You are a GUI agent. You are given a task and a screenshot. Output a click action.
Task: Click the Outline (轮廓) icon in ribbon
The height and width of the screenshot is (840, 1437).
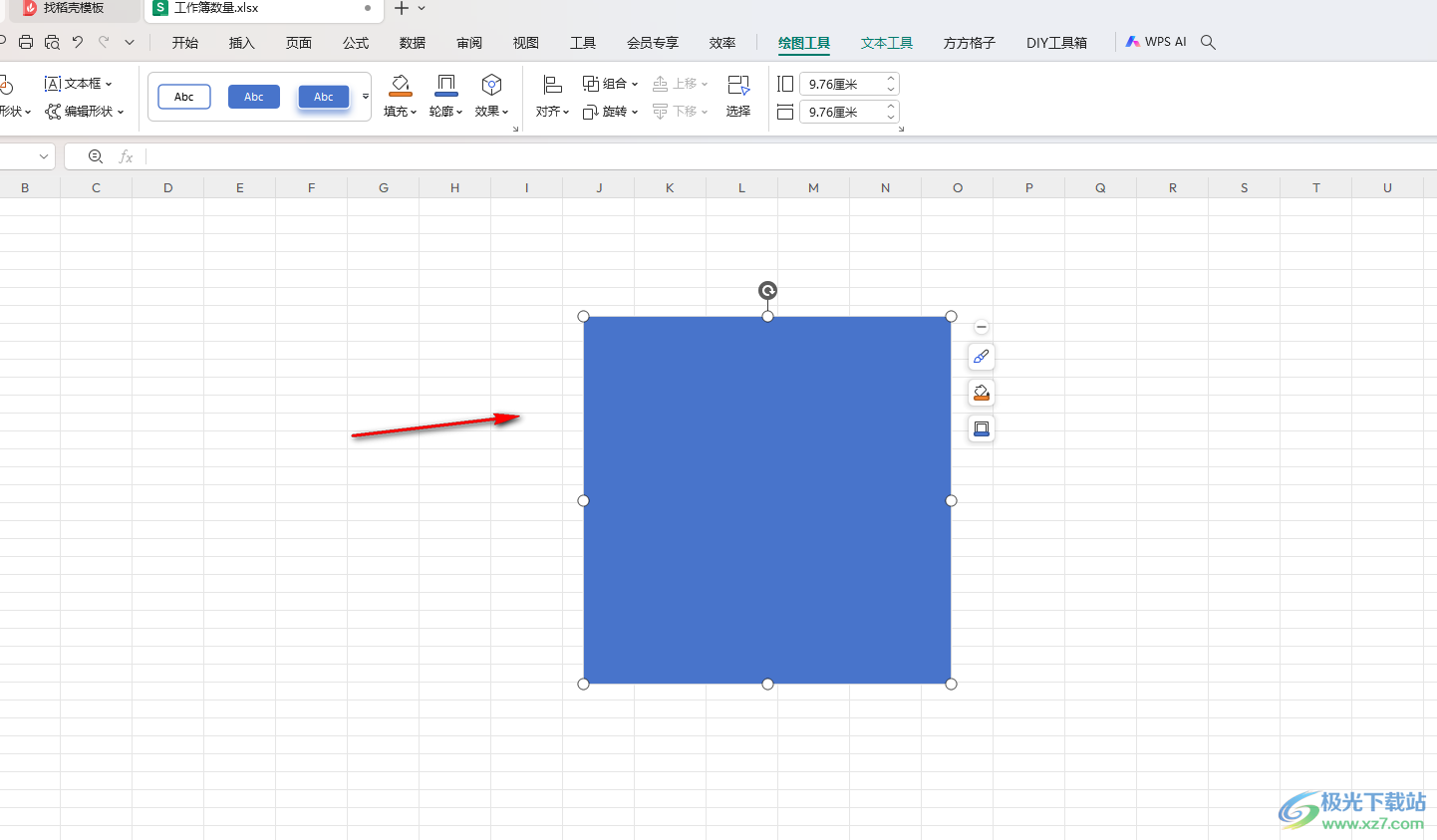(446, 85)
